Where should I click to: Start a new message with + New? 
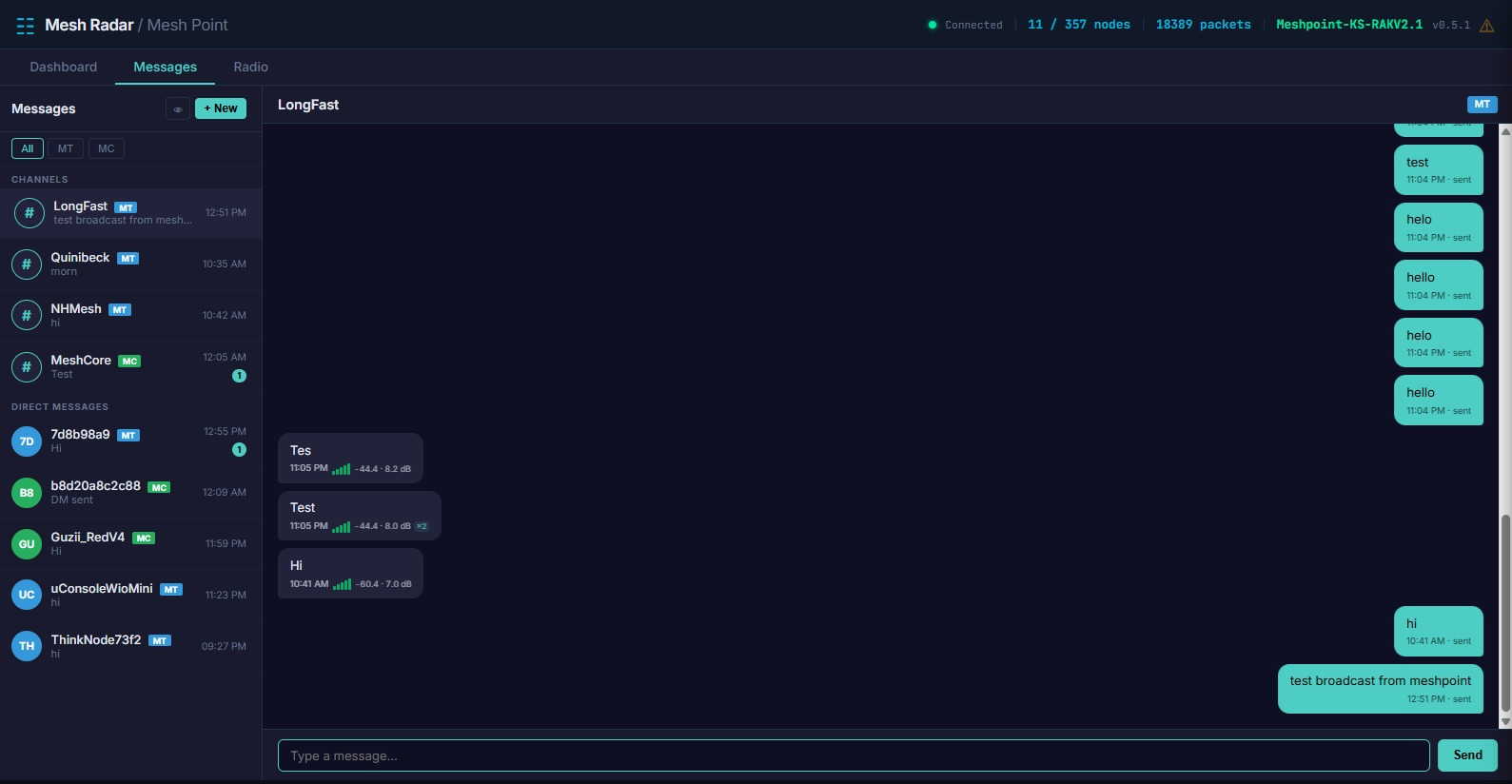[x=221, y=108]
